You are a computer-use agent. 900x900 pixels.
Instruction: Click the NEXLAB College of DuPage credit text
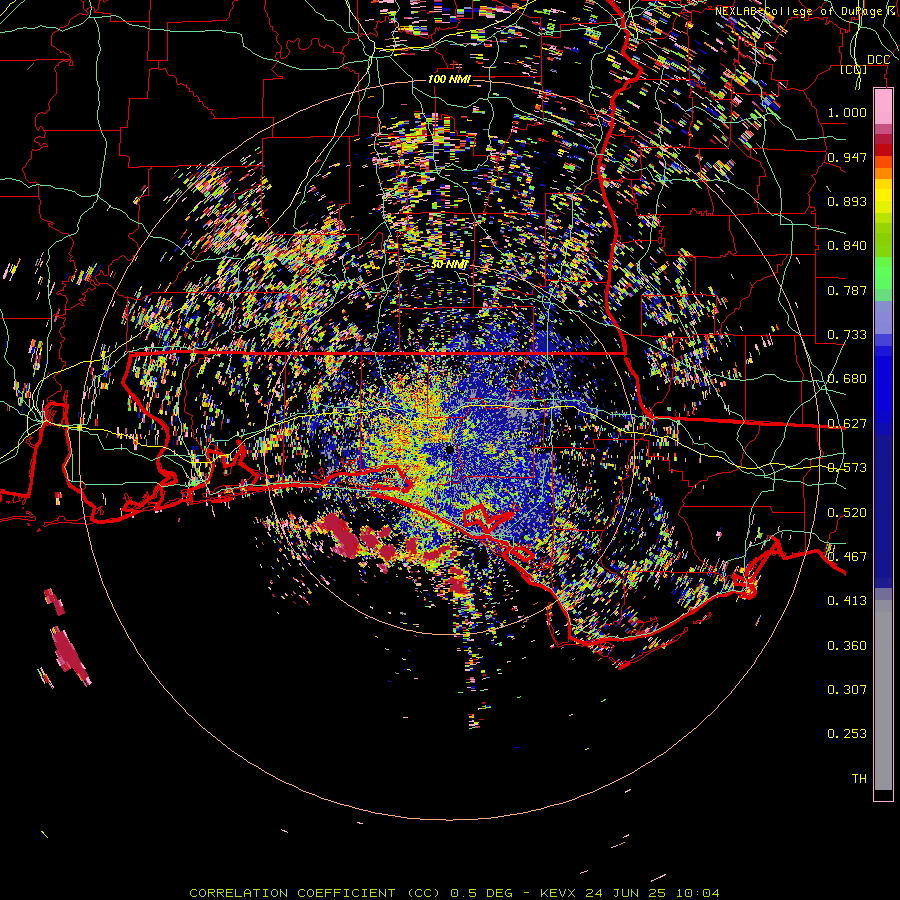point(806,11)
